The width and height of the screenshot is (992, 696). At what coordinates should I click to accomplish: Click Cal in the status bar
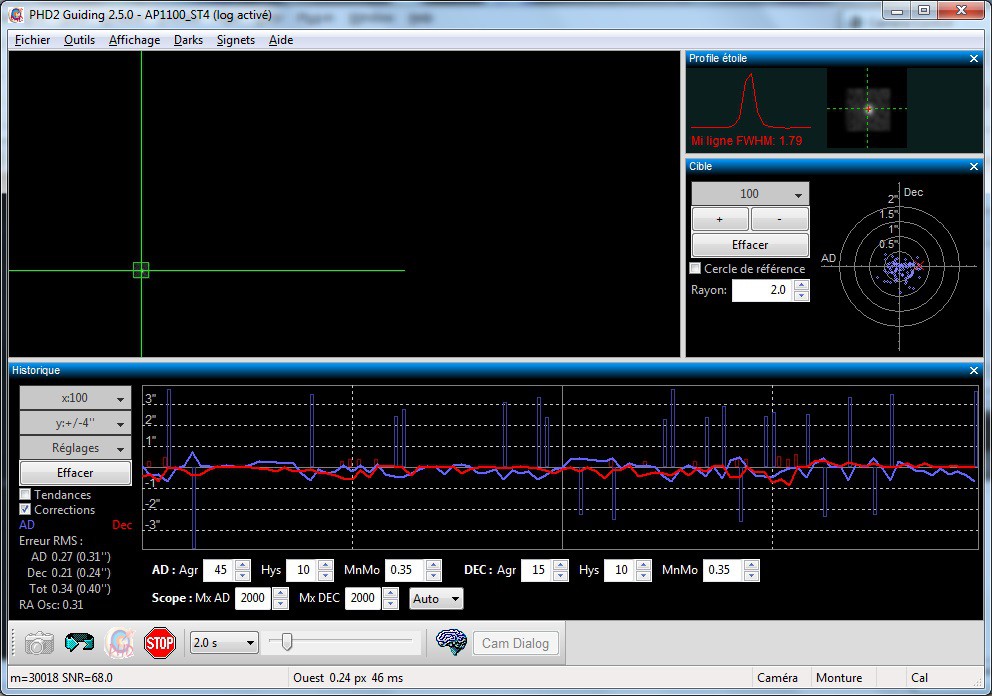point(919,678)
